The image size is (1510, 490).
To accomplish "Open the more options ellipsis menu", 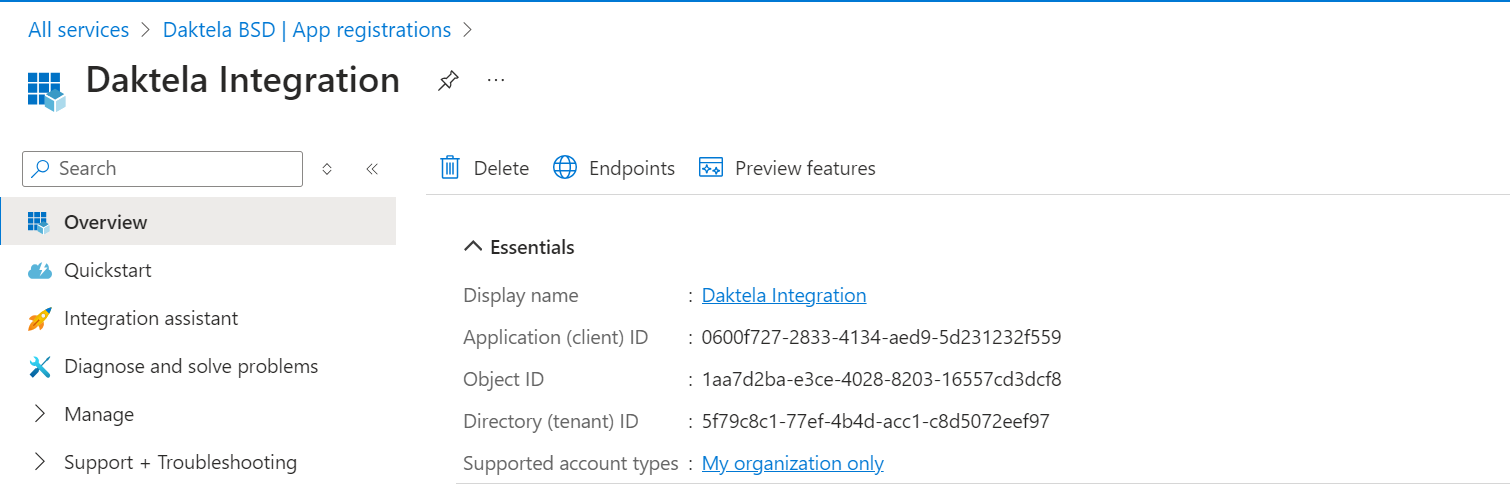I will (496, 80).
